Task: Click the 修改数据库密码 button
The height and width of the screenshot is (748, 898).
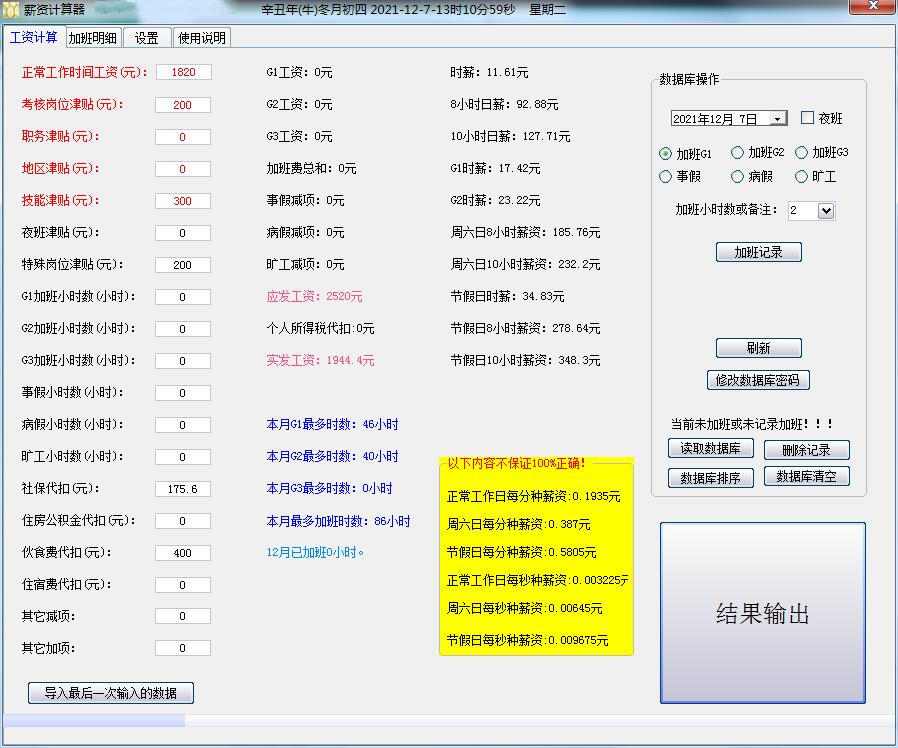Action: point(758,380)
